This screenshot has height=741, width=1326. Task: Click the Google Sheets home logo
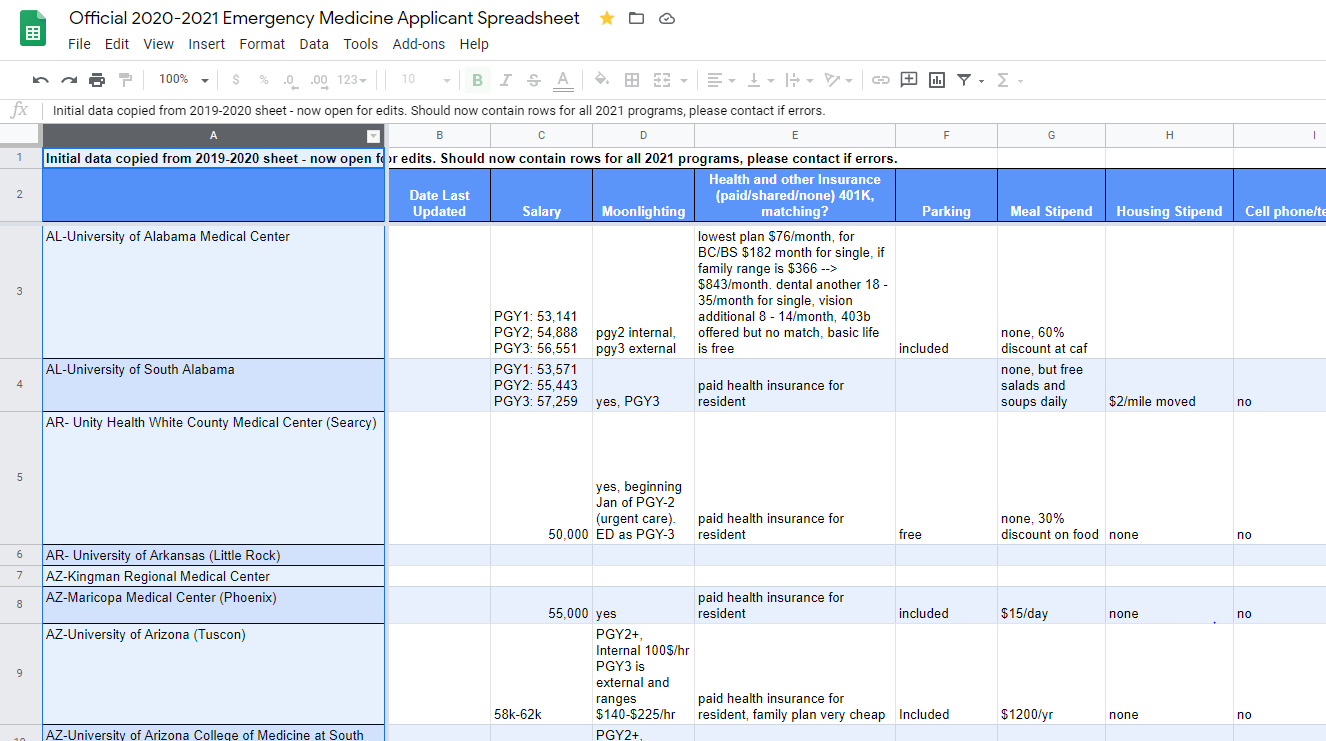tap(33, 29)
